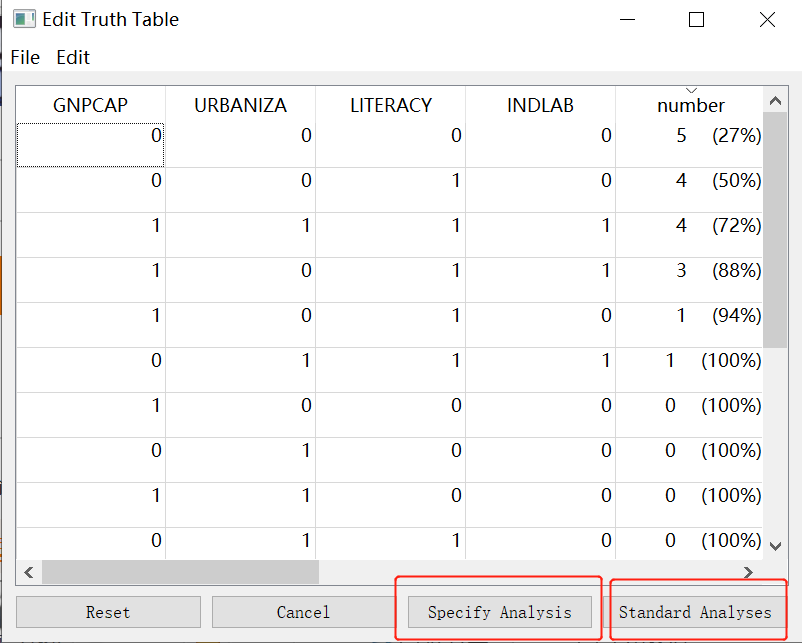
Task: Open the File menu
Action: tap(25, 58)
